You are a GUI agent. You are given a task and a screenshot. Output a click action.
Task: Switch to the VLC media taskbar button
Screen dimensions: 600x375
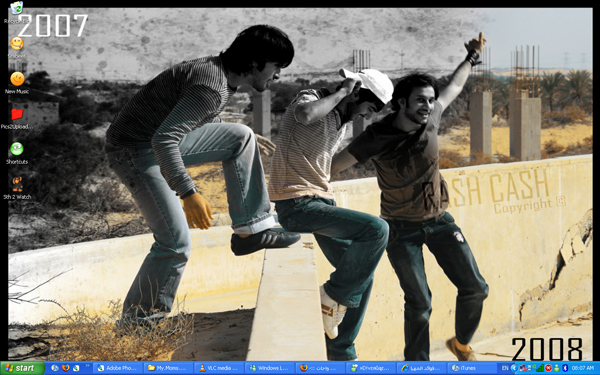[219, 368]
